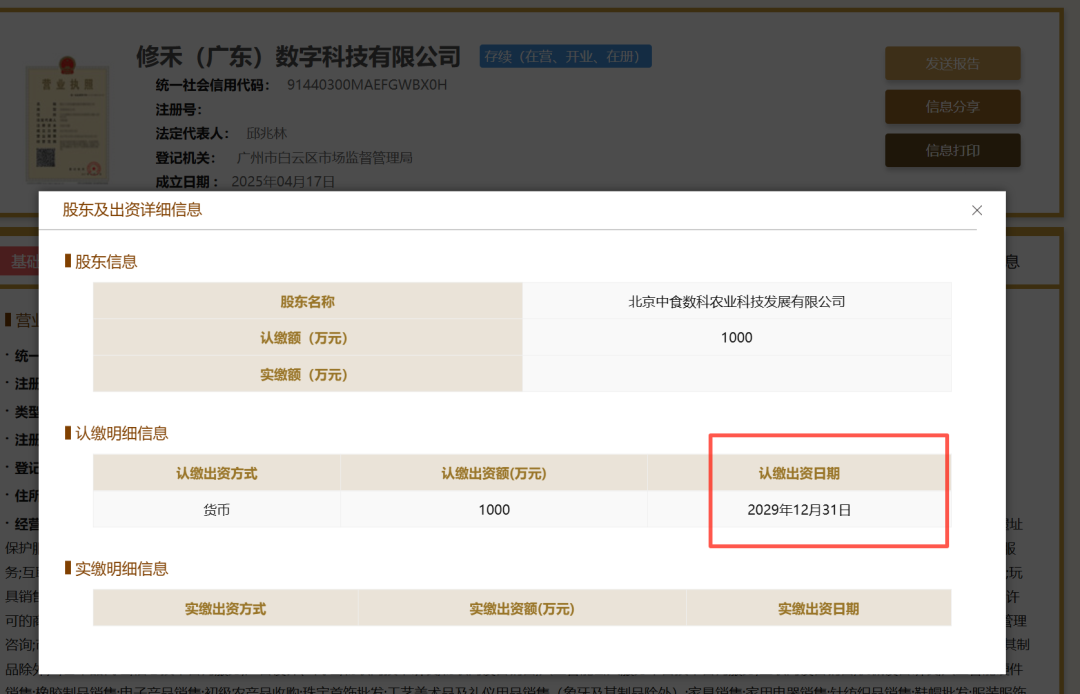Click the 认缴额（万元） row label
Screen dimensions: 1080x694
tap(306, 338)
